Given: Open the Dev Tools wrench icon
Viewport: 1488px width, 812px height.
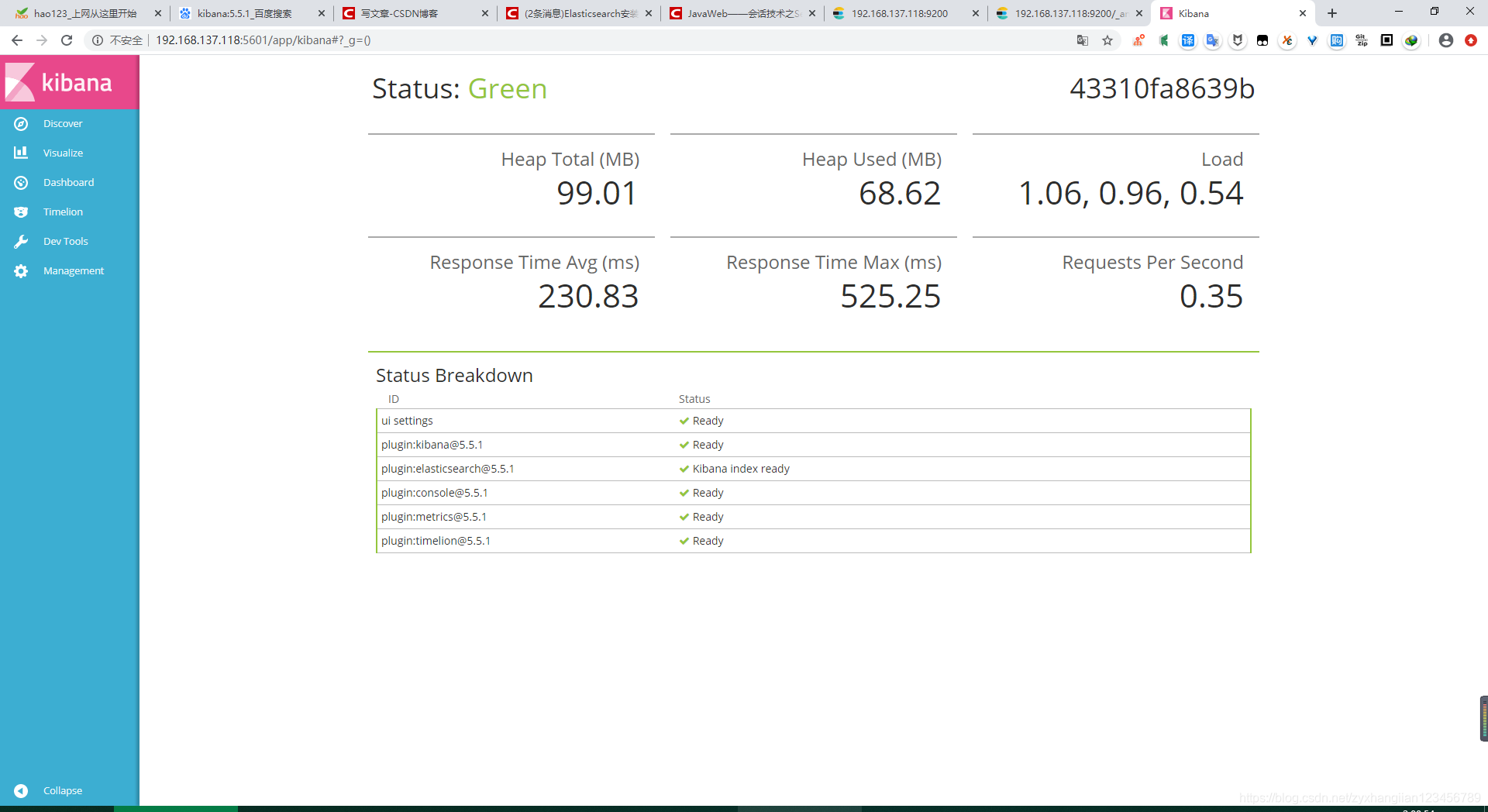Looking at the screenshot, I should coord(21,242).
